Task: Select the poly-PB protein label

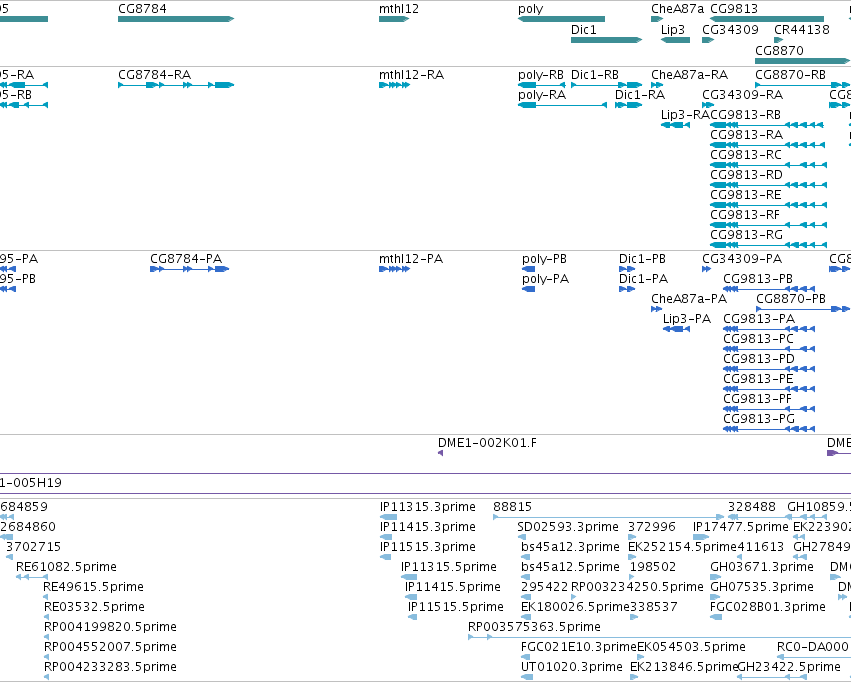Action: tap(544, 259)
